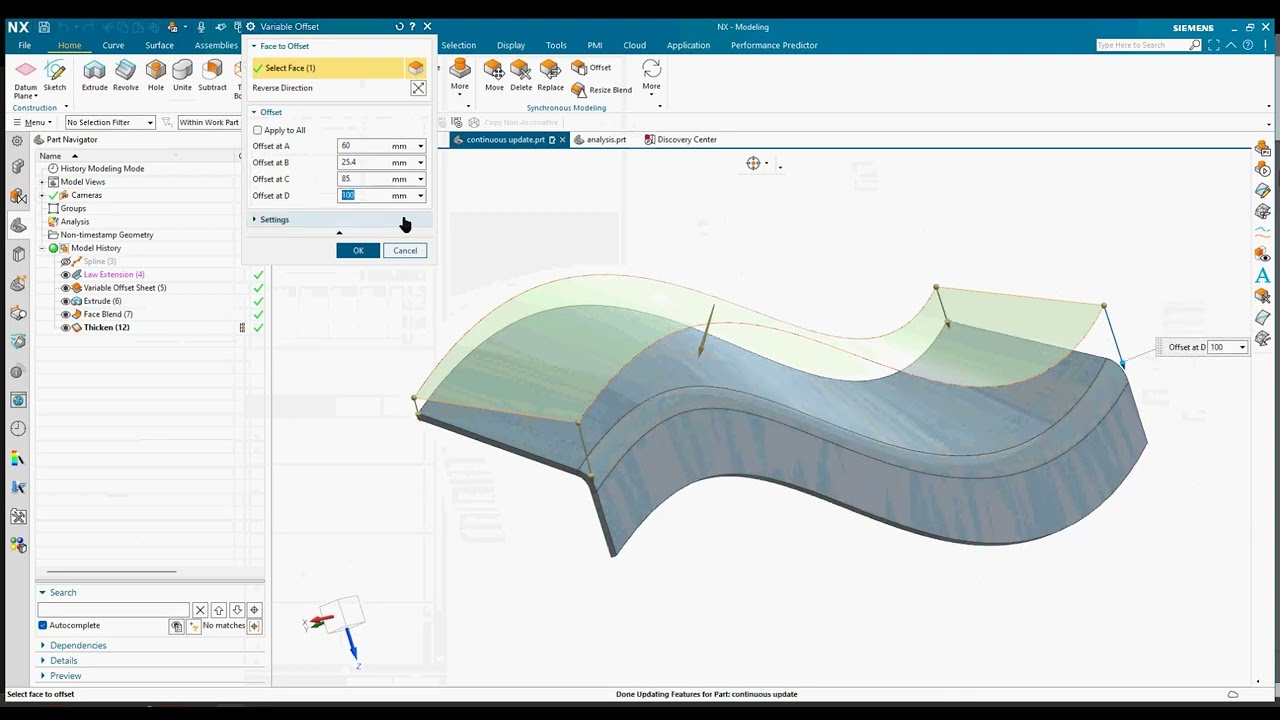Expand the Model Views node

tap(42, 182)
